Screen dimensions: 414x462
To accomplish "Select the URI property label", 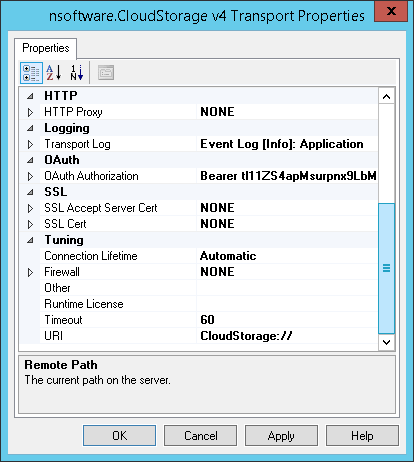I will pos(54,336).
